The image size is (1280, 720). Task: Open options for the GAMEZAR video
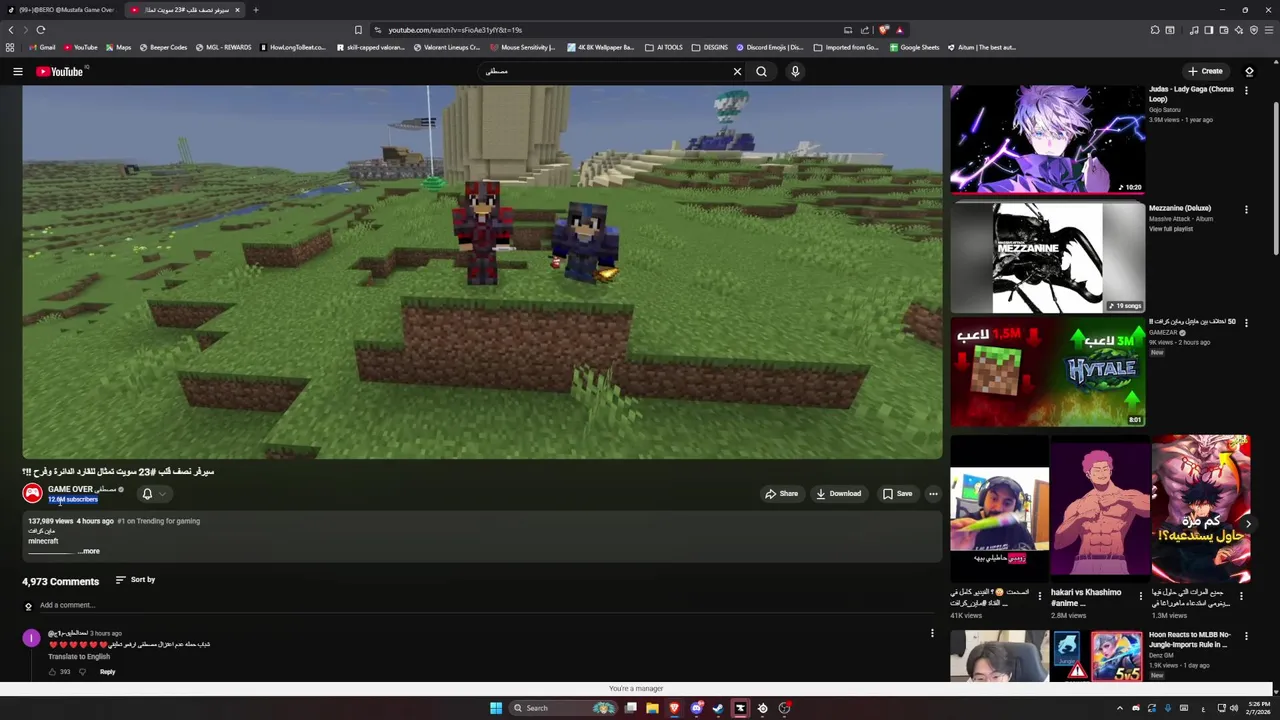click(1246, 323)
